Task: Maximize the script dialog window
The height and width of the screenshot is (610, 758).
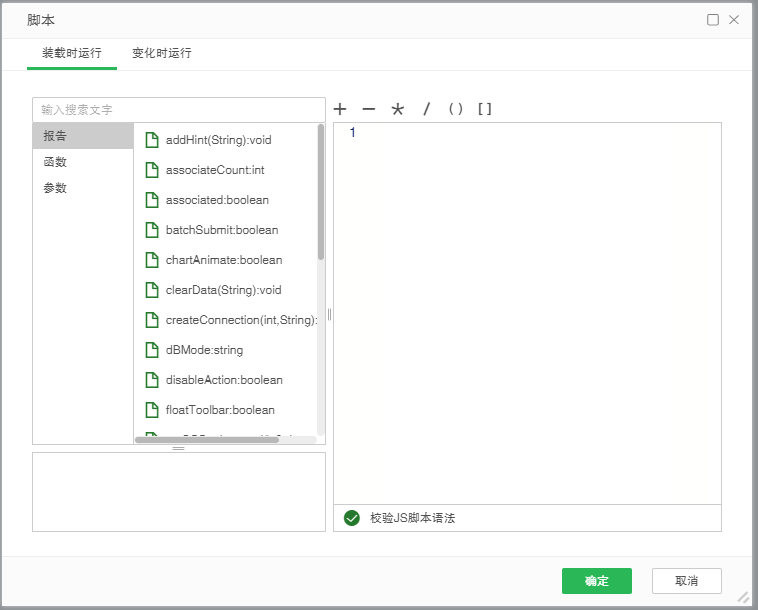Action: 713,20
